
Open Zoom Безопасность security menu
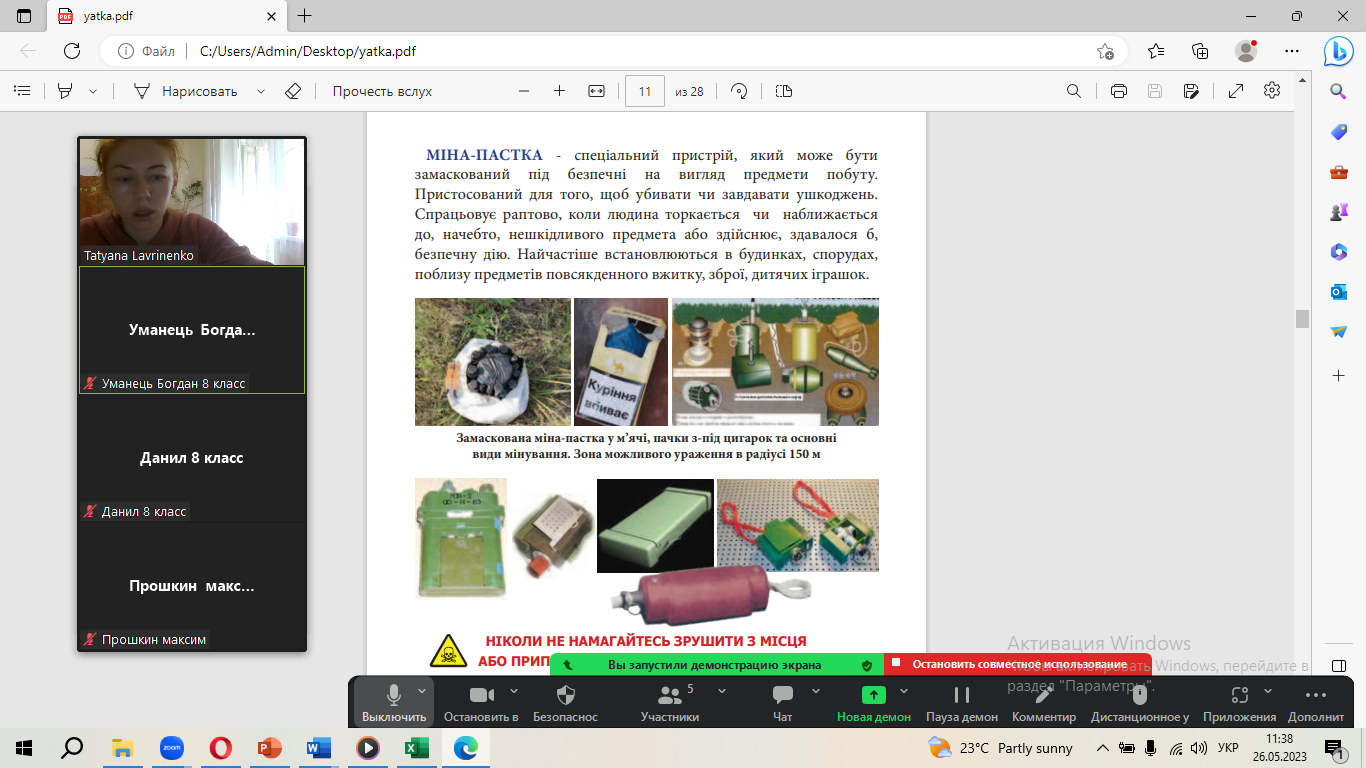(x=565, y=701)
